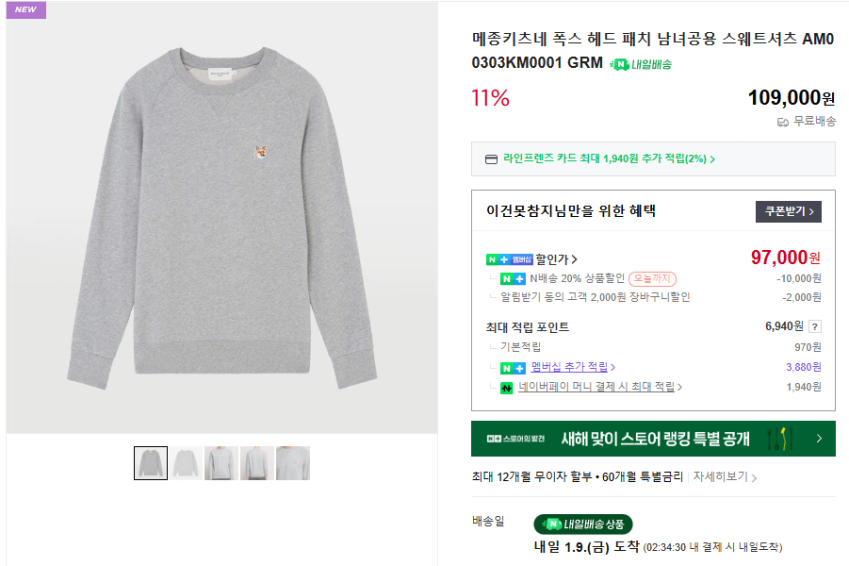Click the 내일배송 badge beside product title
Image resolution: width=849 pixels, height=566 pixels.
pyautogui.click(x=641, y=64)
